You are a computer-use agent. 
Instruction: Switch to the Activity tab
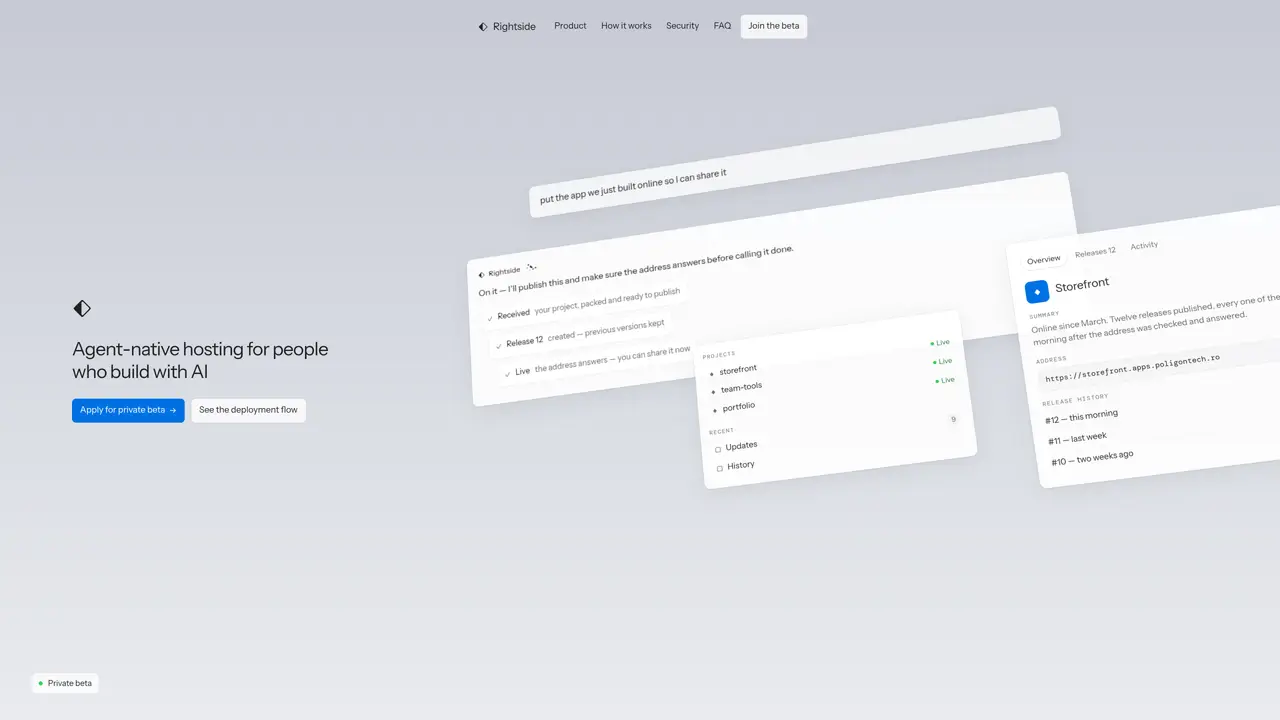(1144, 246)
